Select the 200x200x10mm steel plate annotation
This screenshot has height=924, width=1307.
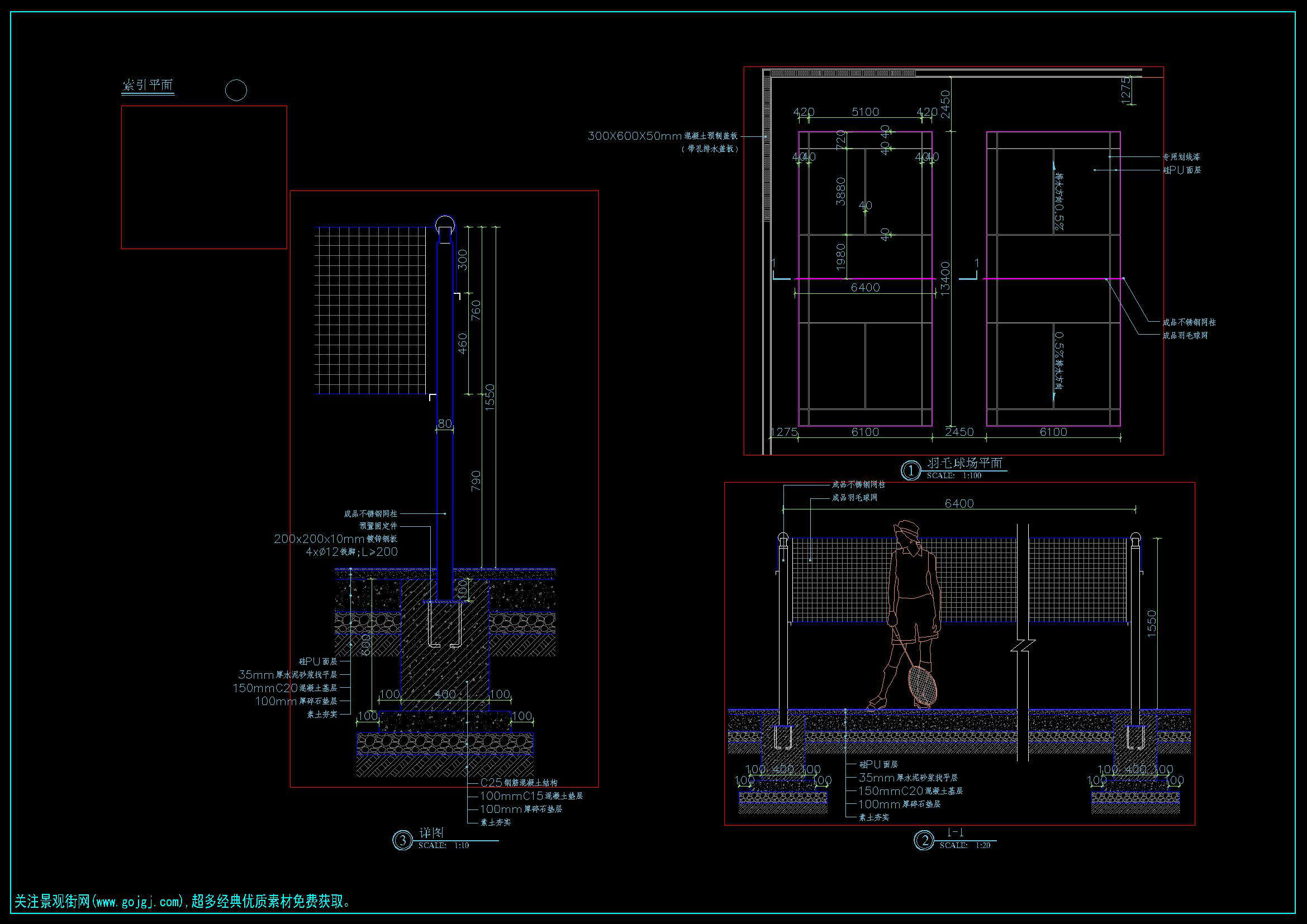(x=335, y=539)
